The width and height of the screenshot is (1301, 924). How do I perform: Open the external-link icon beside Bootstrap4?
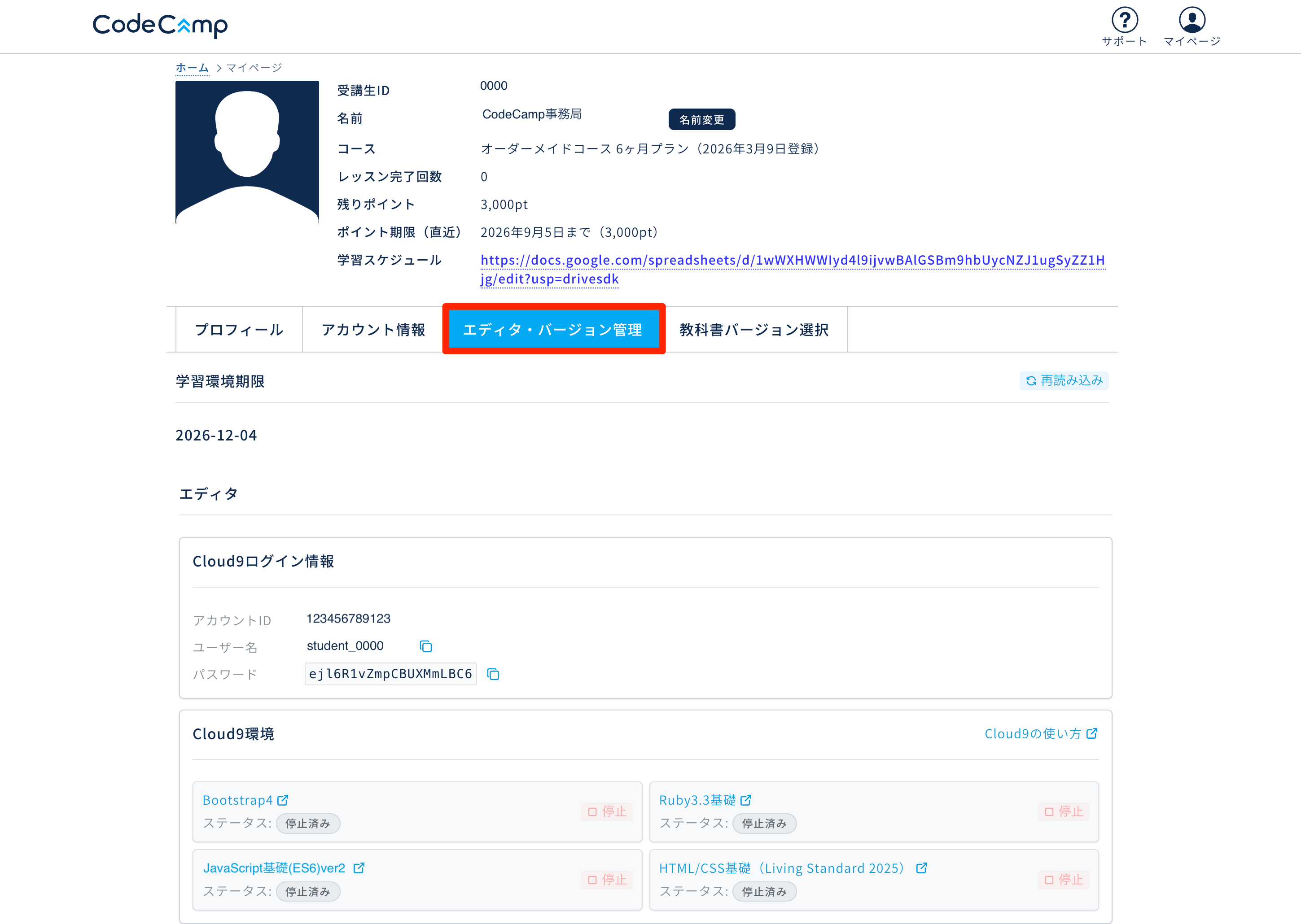(x=283, y=800)
